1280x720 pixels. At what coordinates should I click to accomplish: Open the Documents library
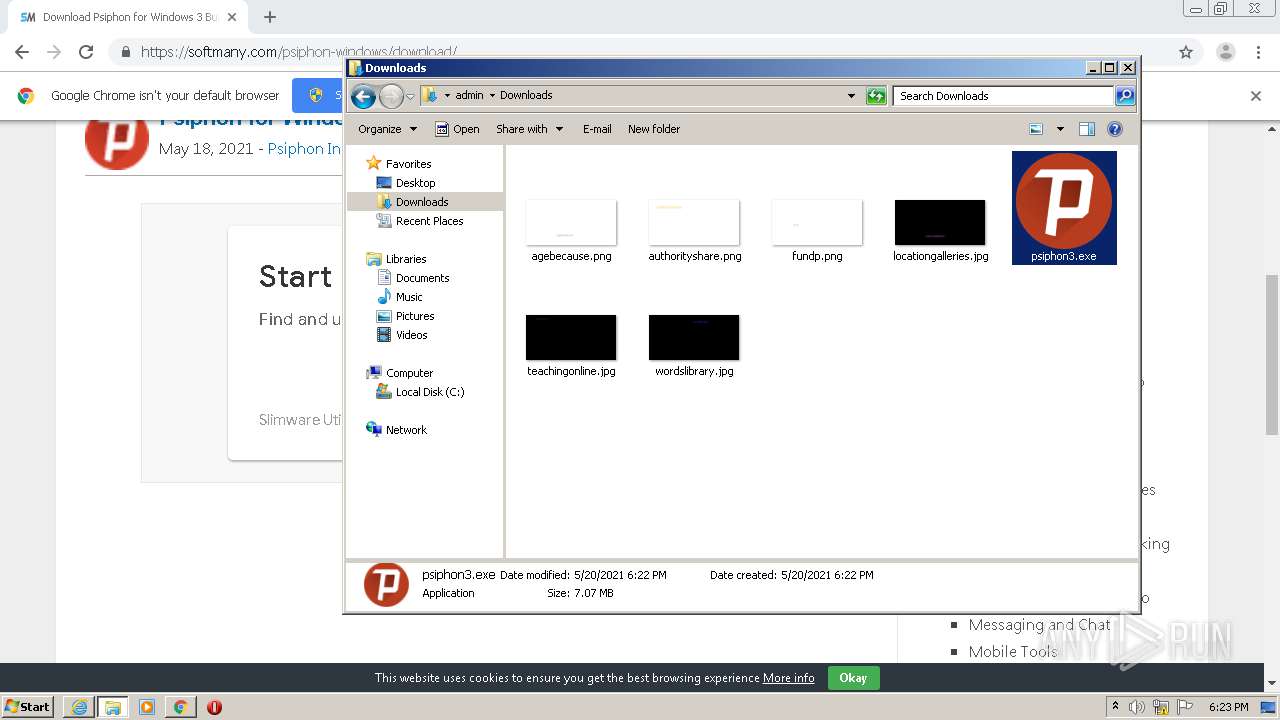(422, 278)
